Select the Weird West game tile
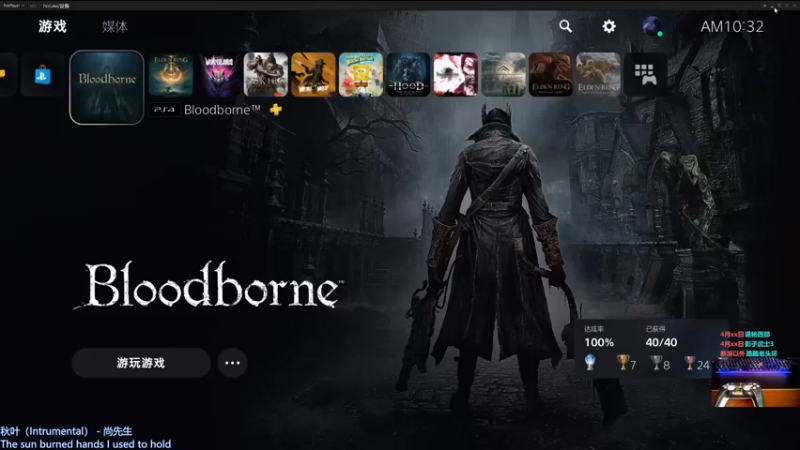The width and height of the screenshot is (800, 450). pos(313,74)
